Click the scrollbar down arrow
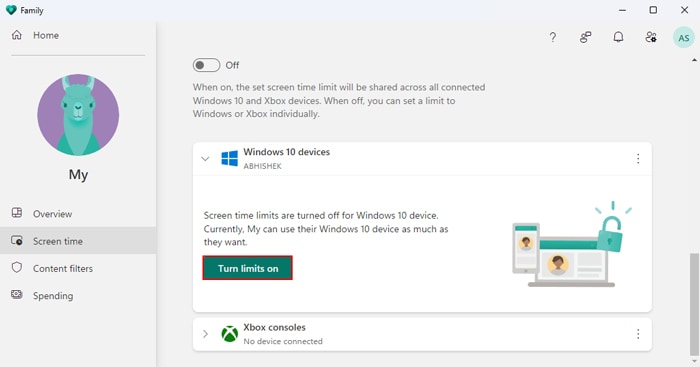This screenshot has width=700, height=367. (694, 360)
